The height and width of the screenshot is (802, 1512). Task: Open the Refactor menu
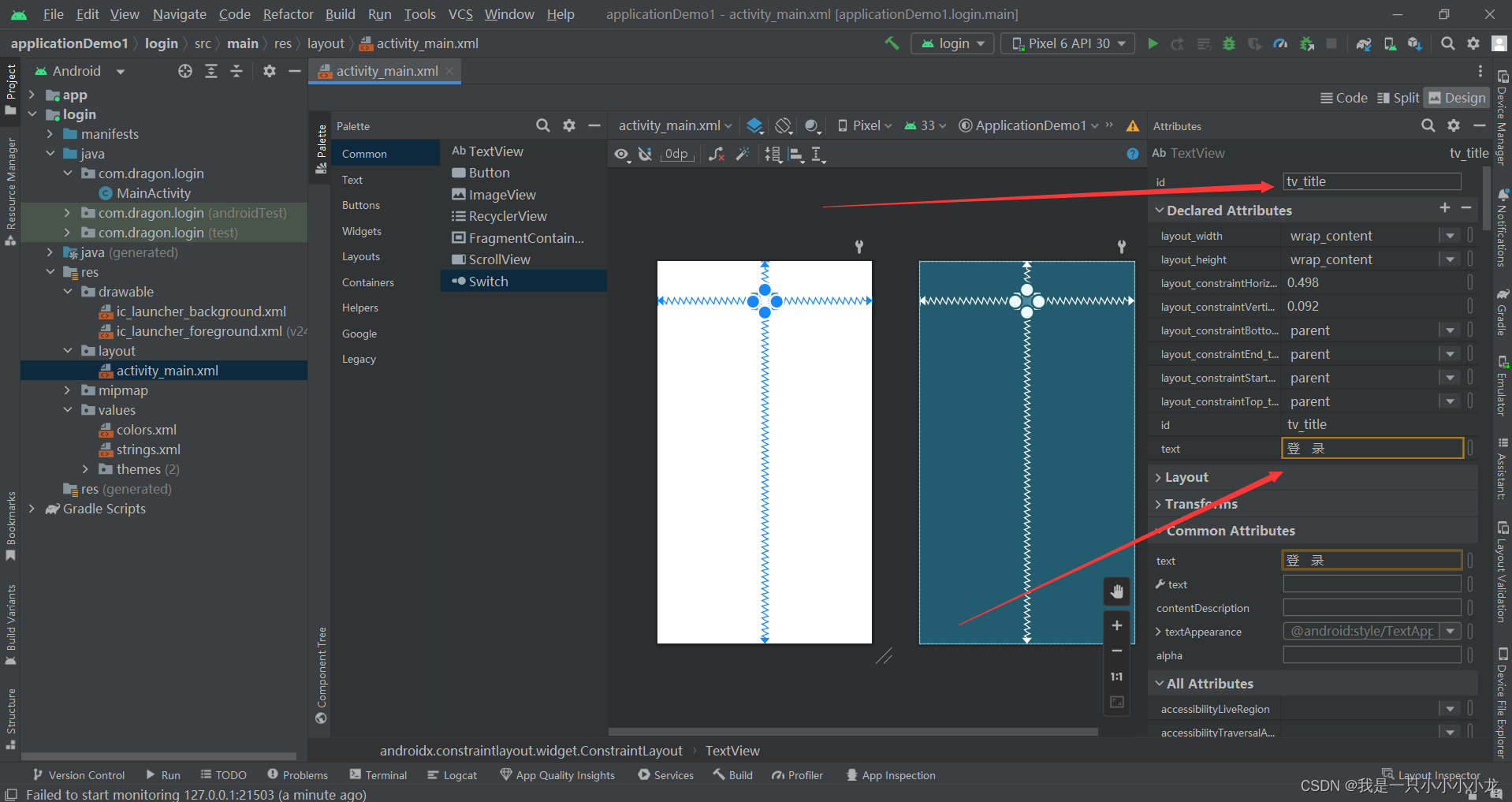pos(288,14)
